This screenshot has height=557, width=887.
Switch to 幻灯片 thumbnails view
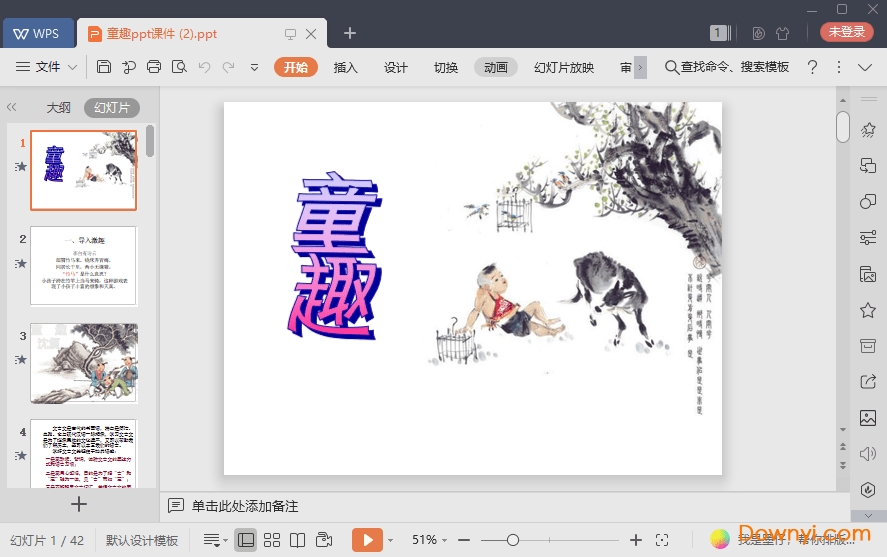(112, 107)
